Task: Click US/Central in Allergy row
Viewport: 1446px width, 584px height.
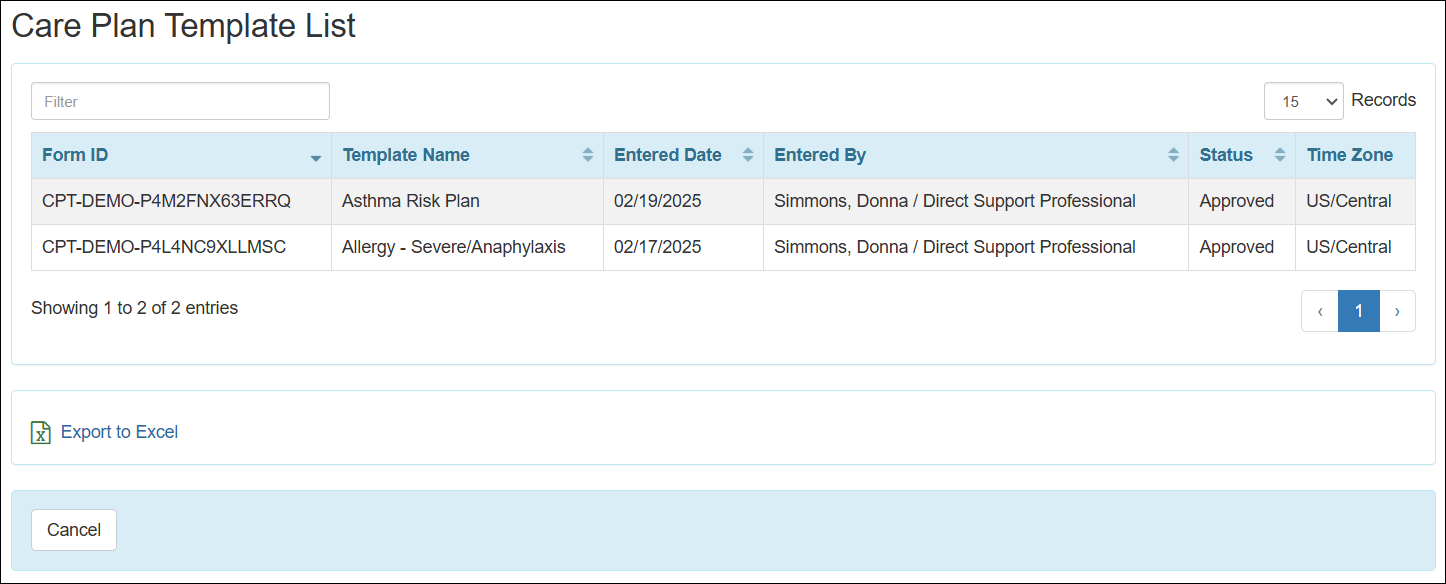Action: [1349, 247]
